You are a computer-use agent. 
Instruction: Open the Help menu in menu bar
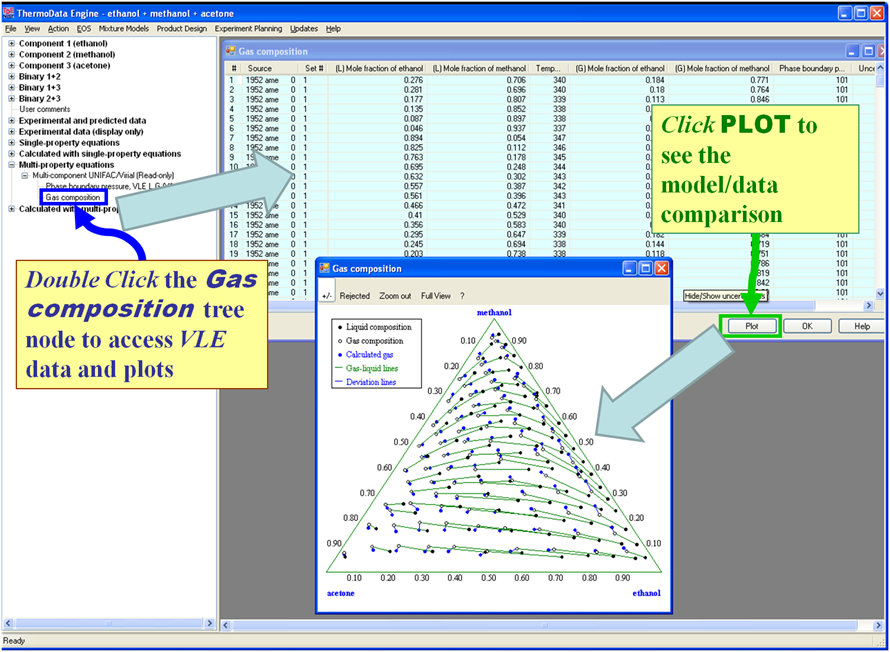[x=333, y=28]
